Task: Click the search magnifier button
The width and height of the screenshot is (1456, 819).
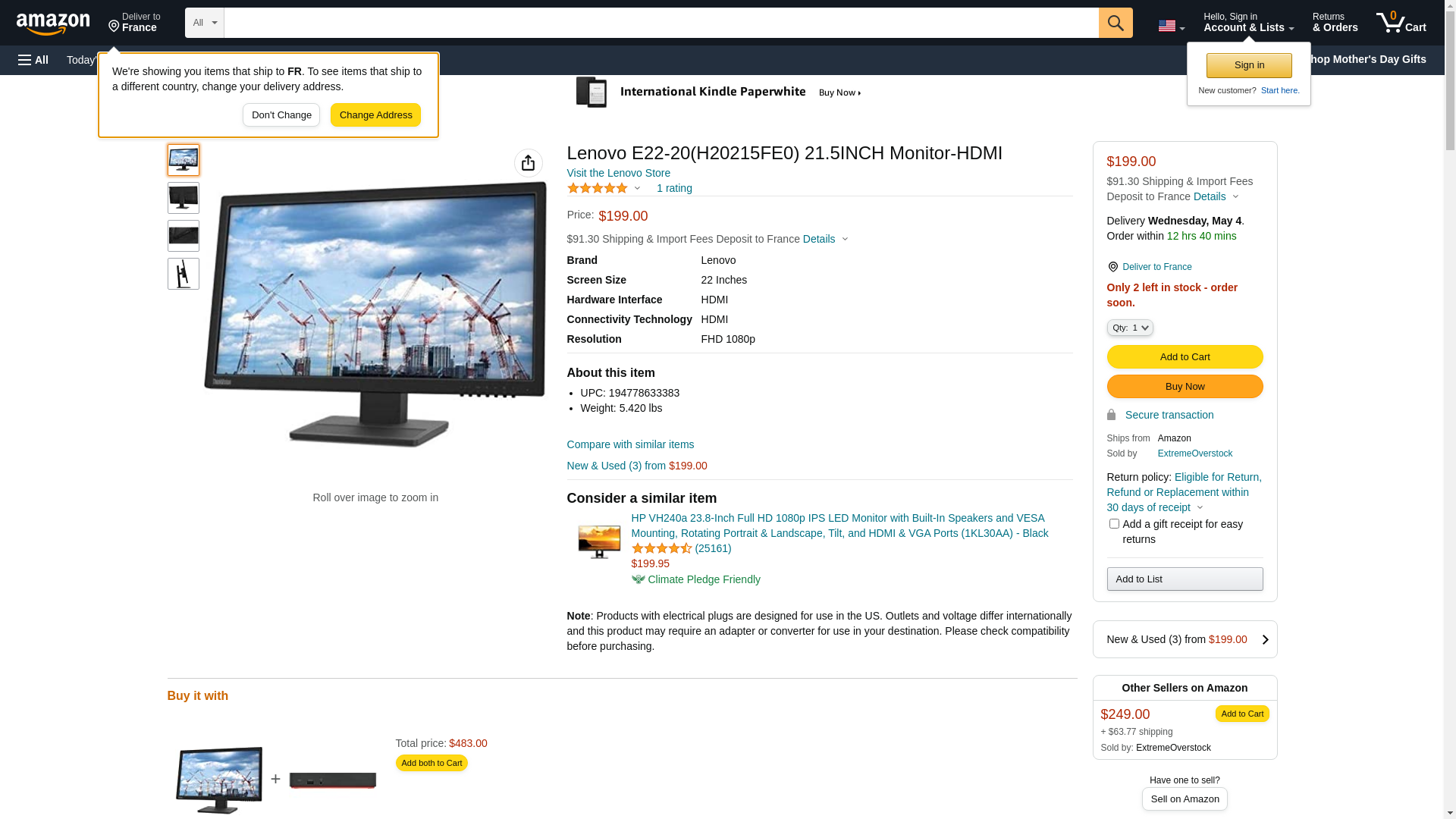Action: 1116,23
